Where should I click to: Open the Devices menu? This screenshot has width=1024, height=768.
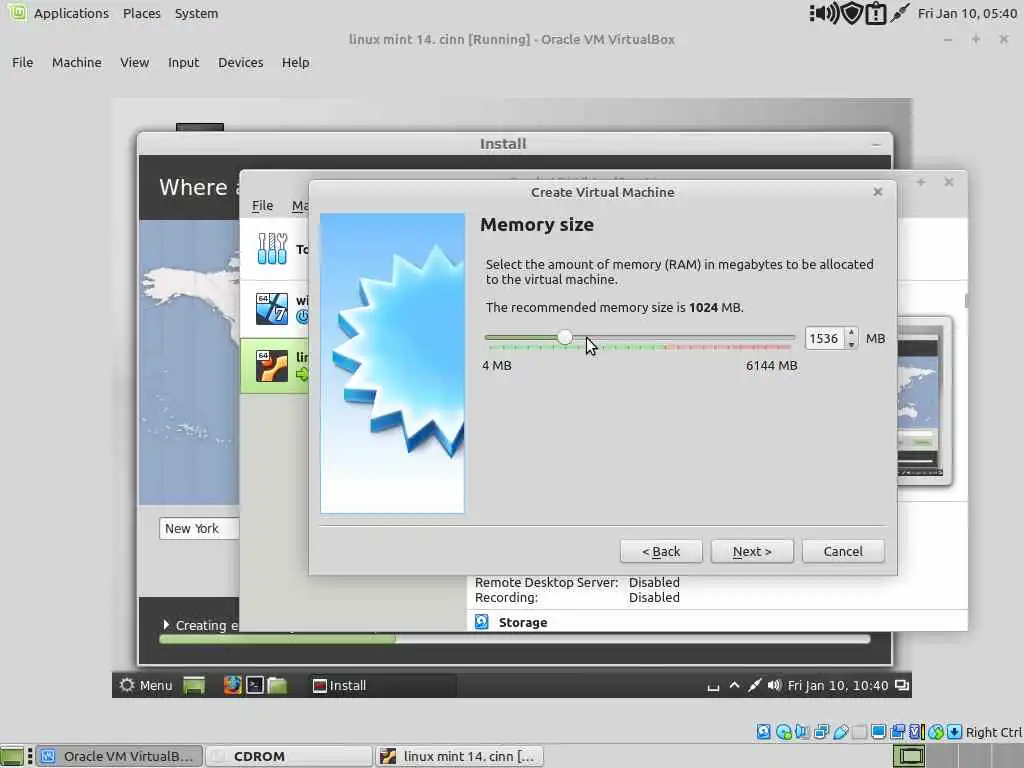pos(240,62)
